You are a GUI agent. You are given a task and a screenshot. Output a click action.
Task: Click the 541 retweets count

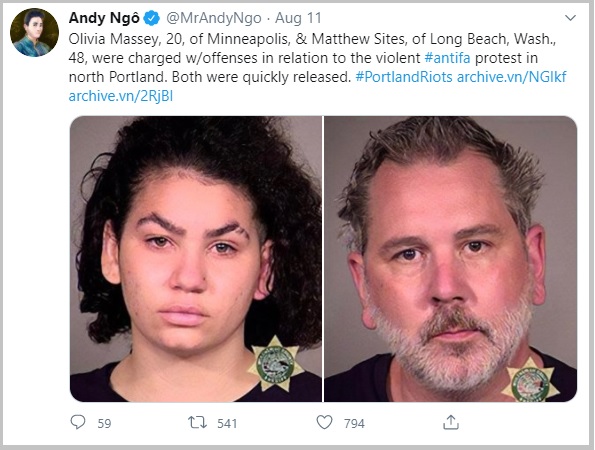[227, 423]
